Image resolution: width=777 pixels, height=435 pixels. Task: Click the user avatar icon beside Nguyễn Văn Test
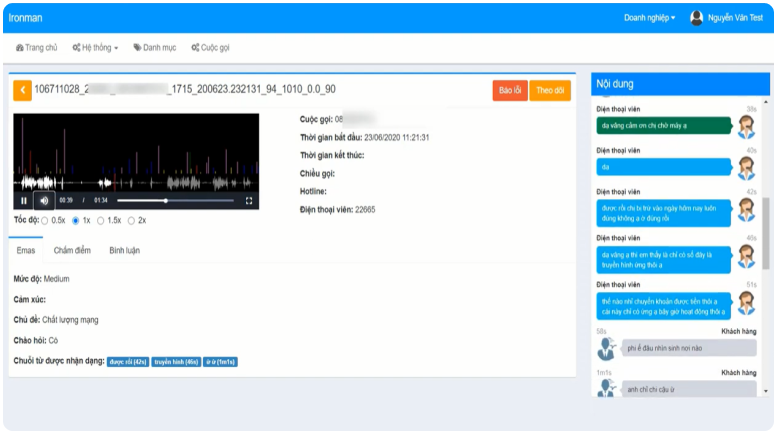coord(696,18)
